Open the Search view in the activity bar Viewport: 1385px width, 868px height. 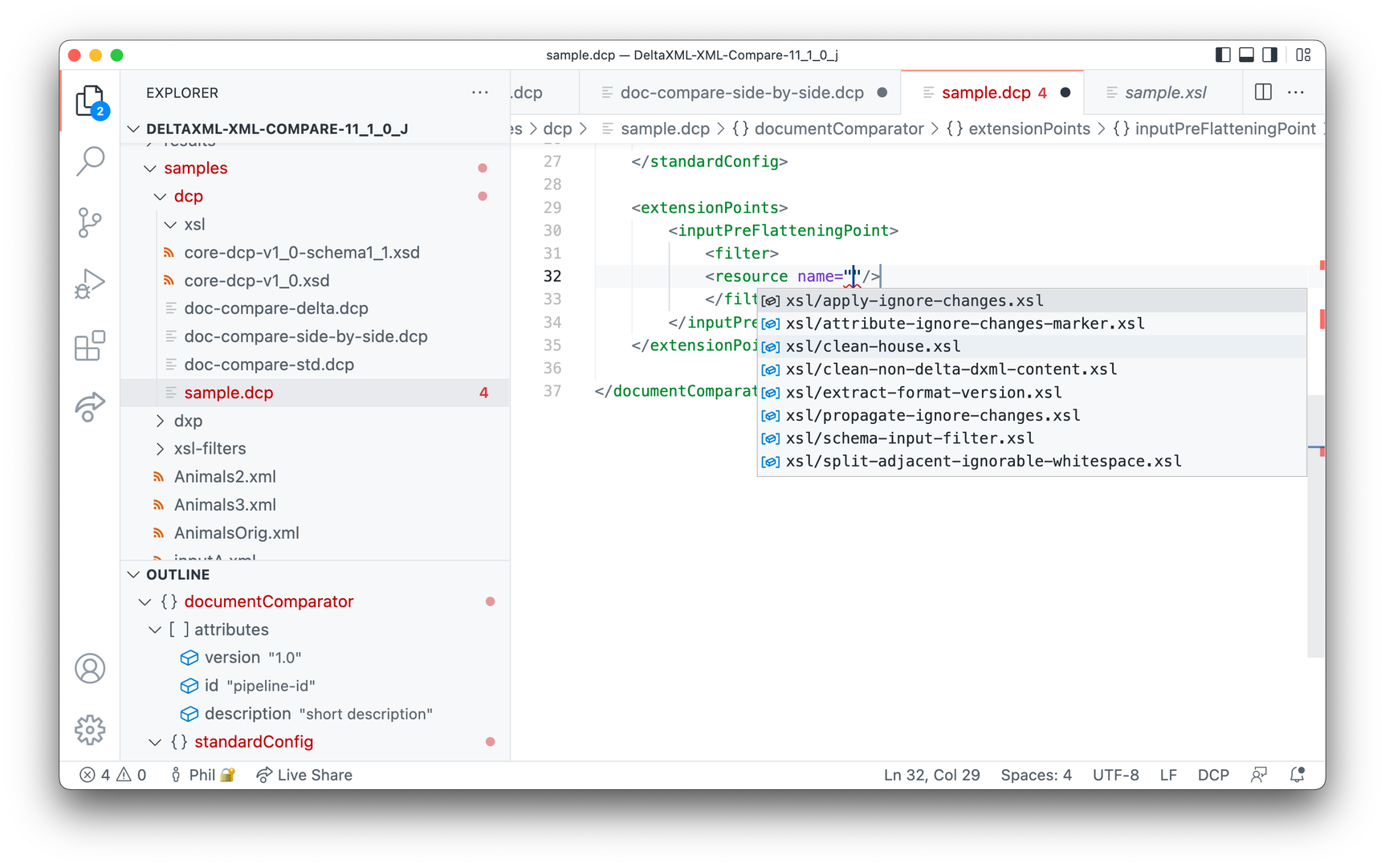pyautogui.click(x=90, y=161)
